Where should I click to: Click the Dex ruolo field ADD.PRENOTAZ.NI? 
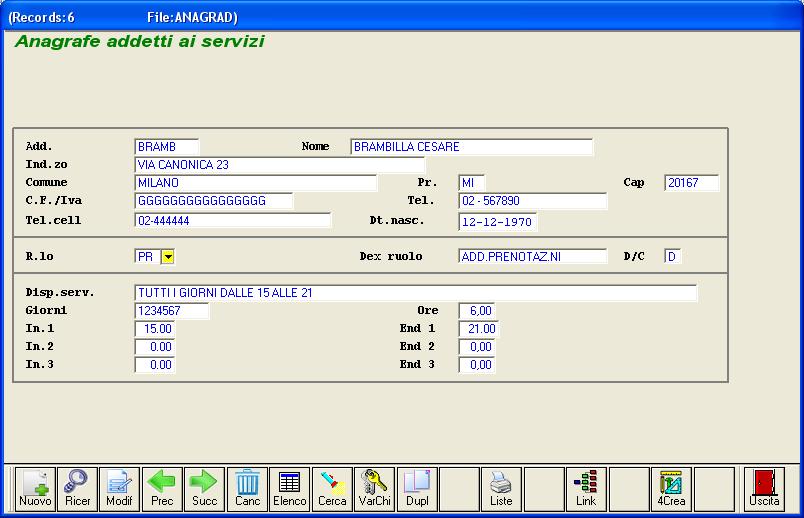(x=533, y=256)
